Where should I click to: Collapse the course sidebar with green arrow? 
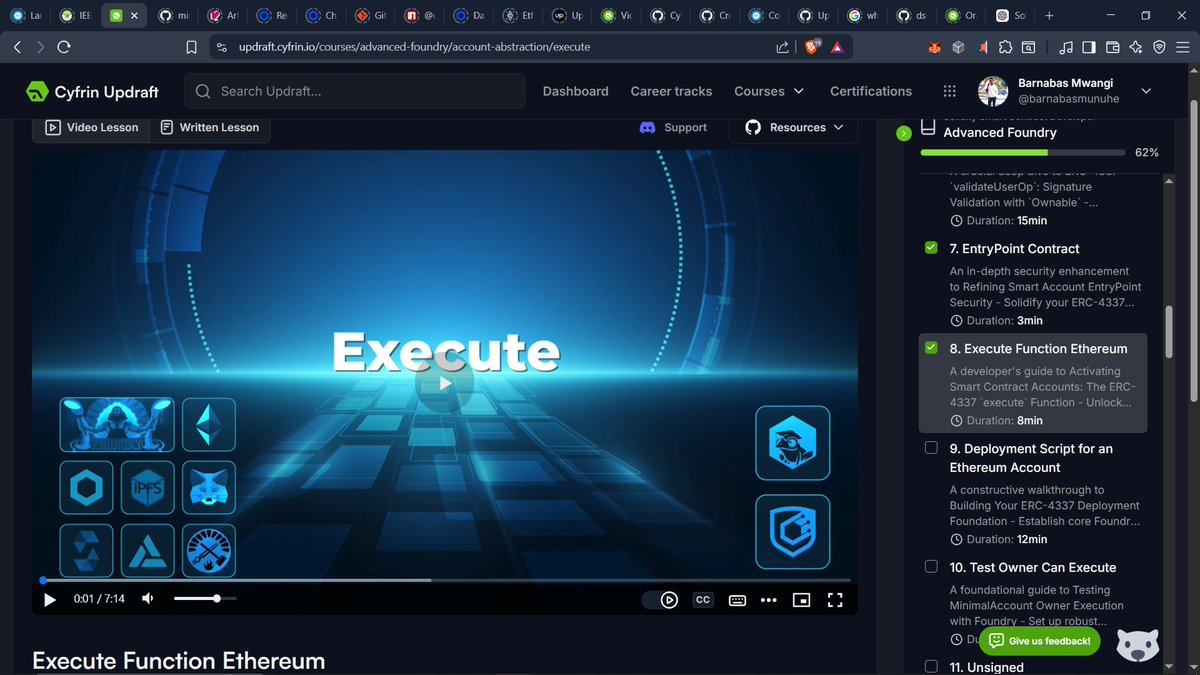[904, 132]
